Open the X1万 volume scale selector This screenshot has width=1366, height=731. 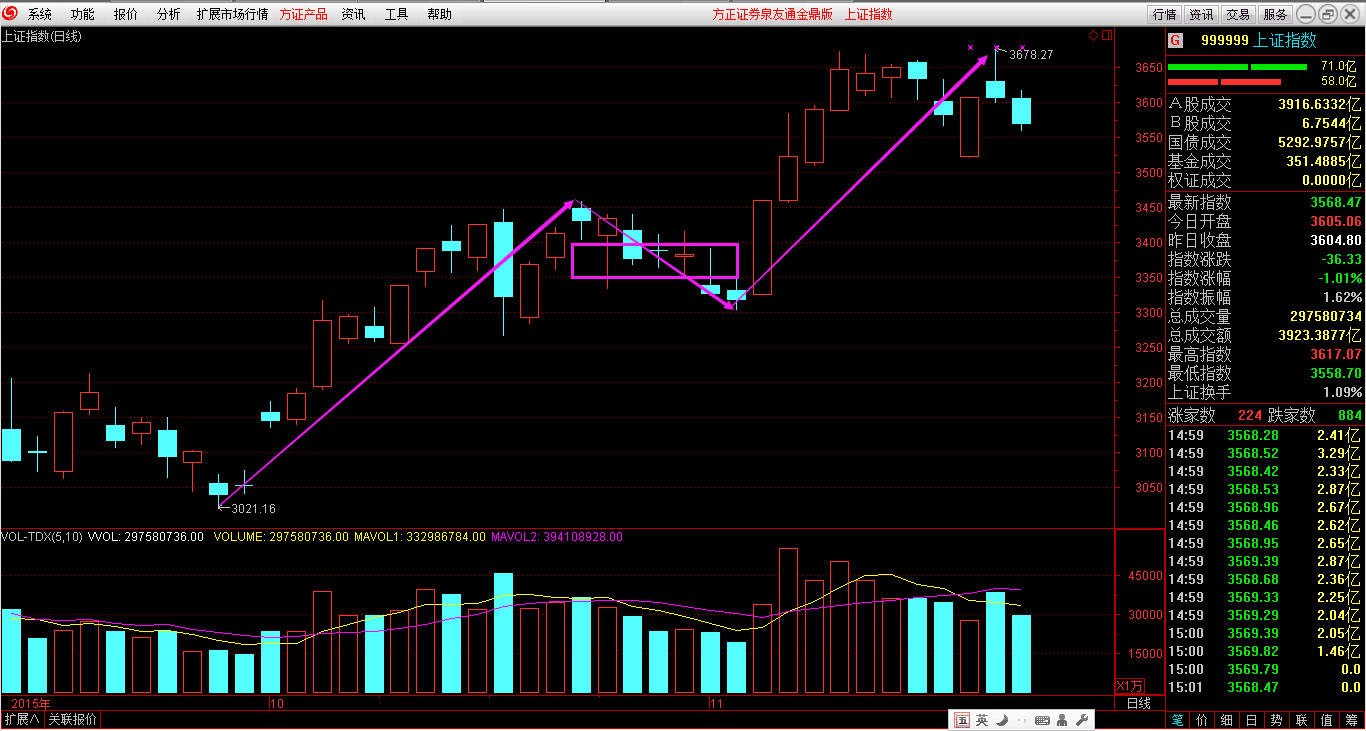pyautogui.click(x=1130, y=686)
